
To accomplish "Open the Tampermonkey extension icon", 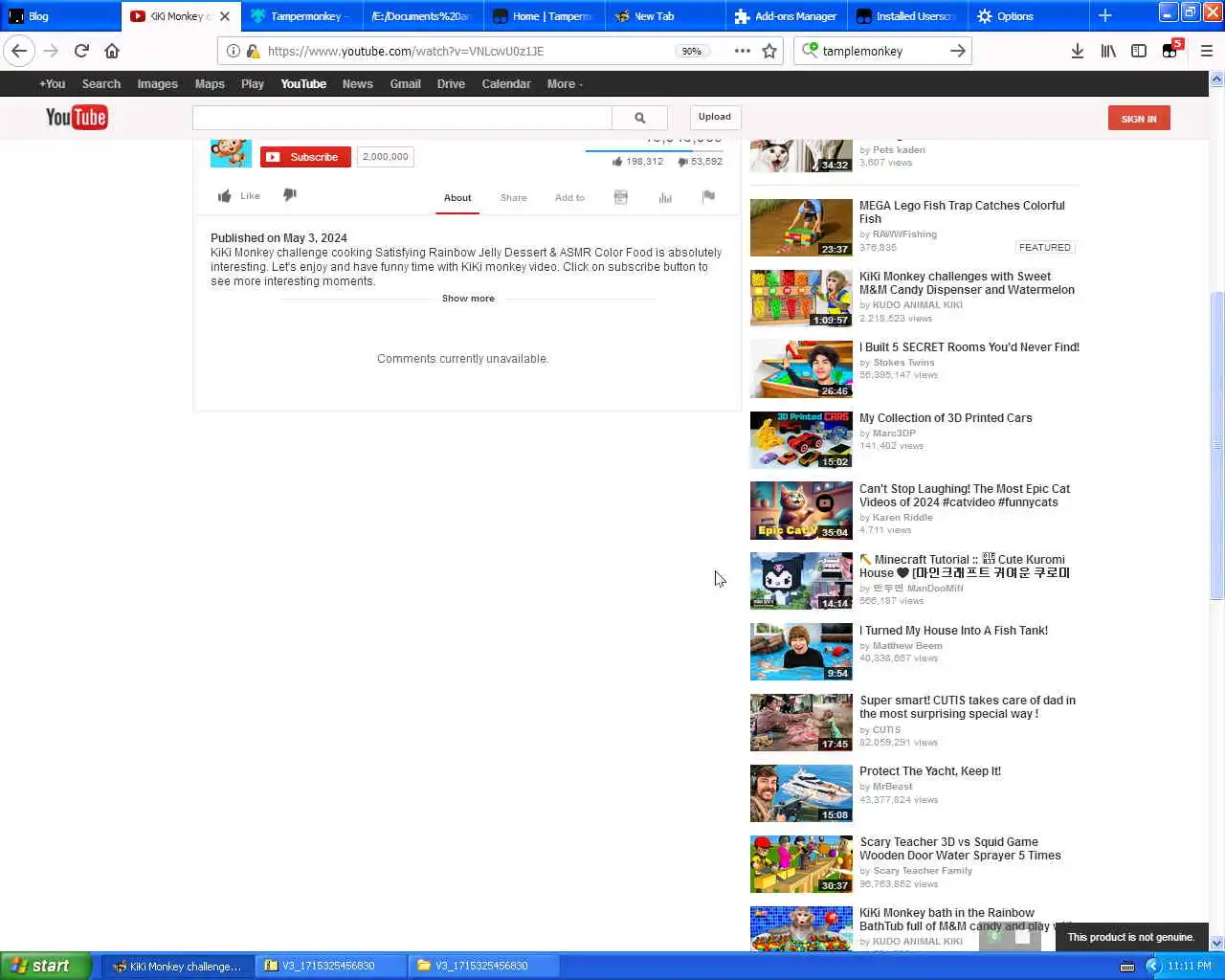I will tap(1171, 50).
